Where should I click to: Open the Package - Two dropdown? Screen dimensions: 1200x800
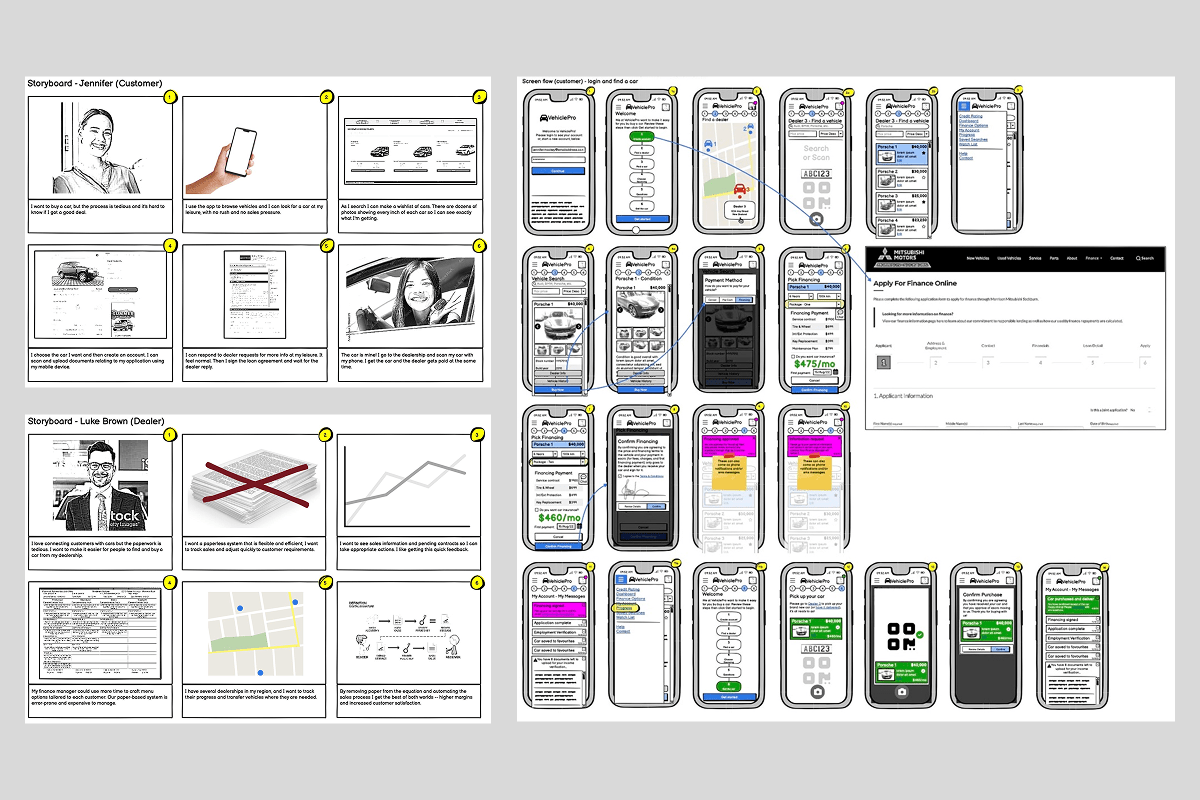(560, 461)
